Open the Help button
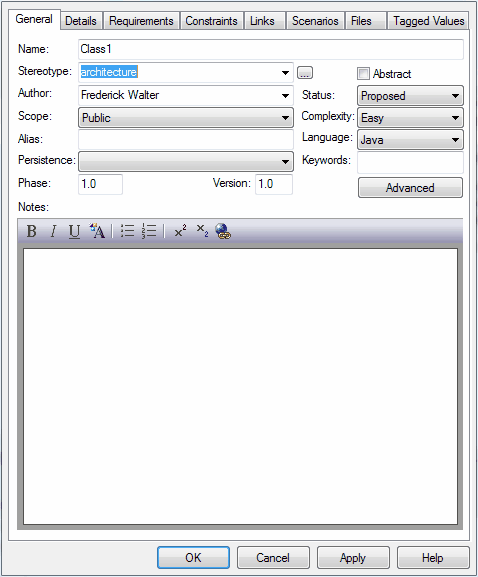 (x=433, y=557)
